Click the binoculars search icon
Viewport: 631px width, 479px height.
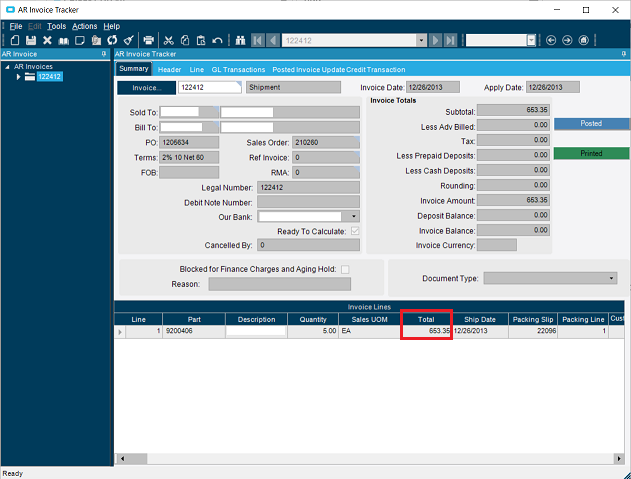241,40
